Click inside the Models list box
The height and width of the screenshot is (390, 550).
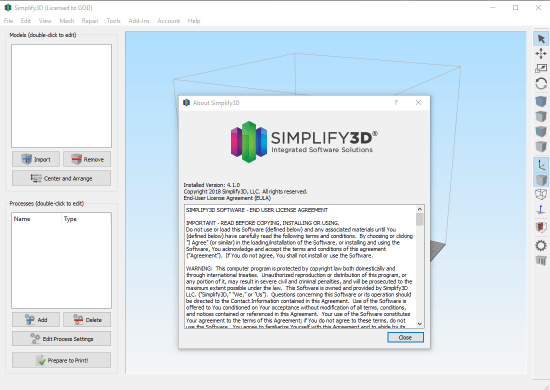click(x=61, y=96)
